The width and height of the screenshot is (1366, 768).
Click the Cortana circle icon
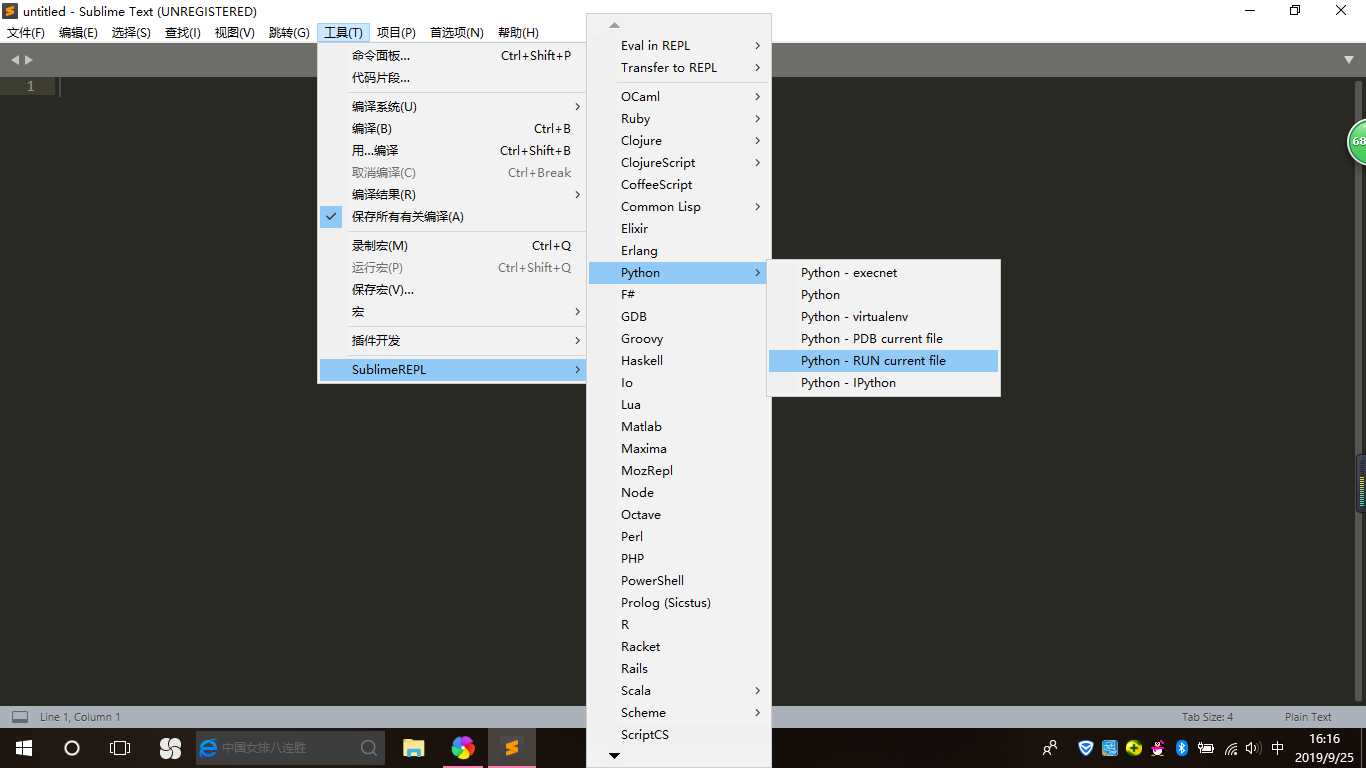coord(72,748)
